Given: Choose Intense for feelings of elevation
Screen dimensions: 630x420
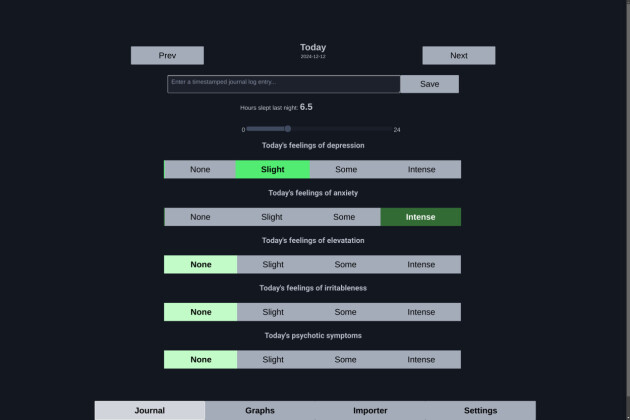Looking at the screenshot, I should tap(421, 264).
